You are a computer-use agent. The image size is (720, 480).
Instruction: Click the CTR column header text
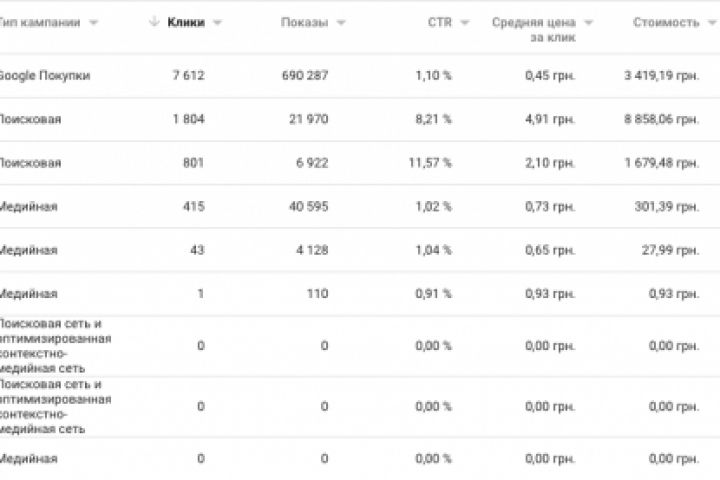pos(440,22)
